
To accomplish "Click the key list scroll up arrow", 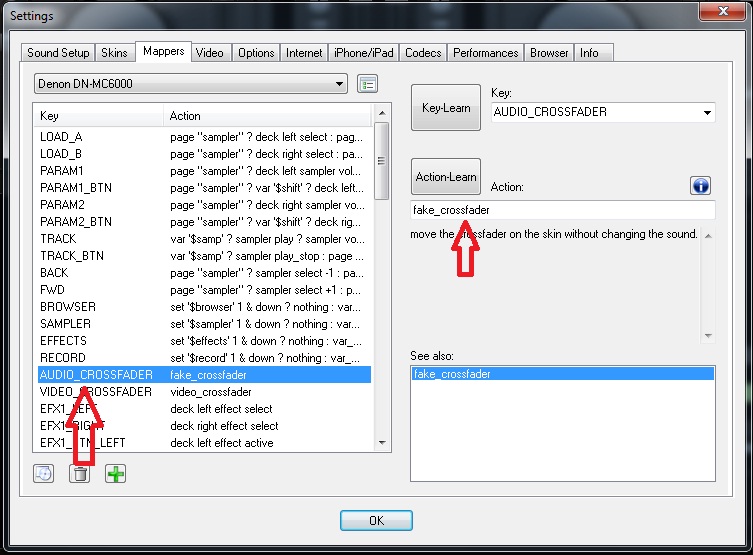I will coord(382,113).
